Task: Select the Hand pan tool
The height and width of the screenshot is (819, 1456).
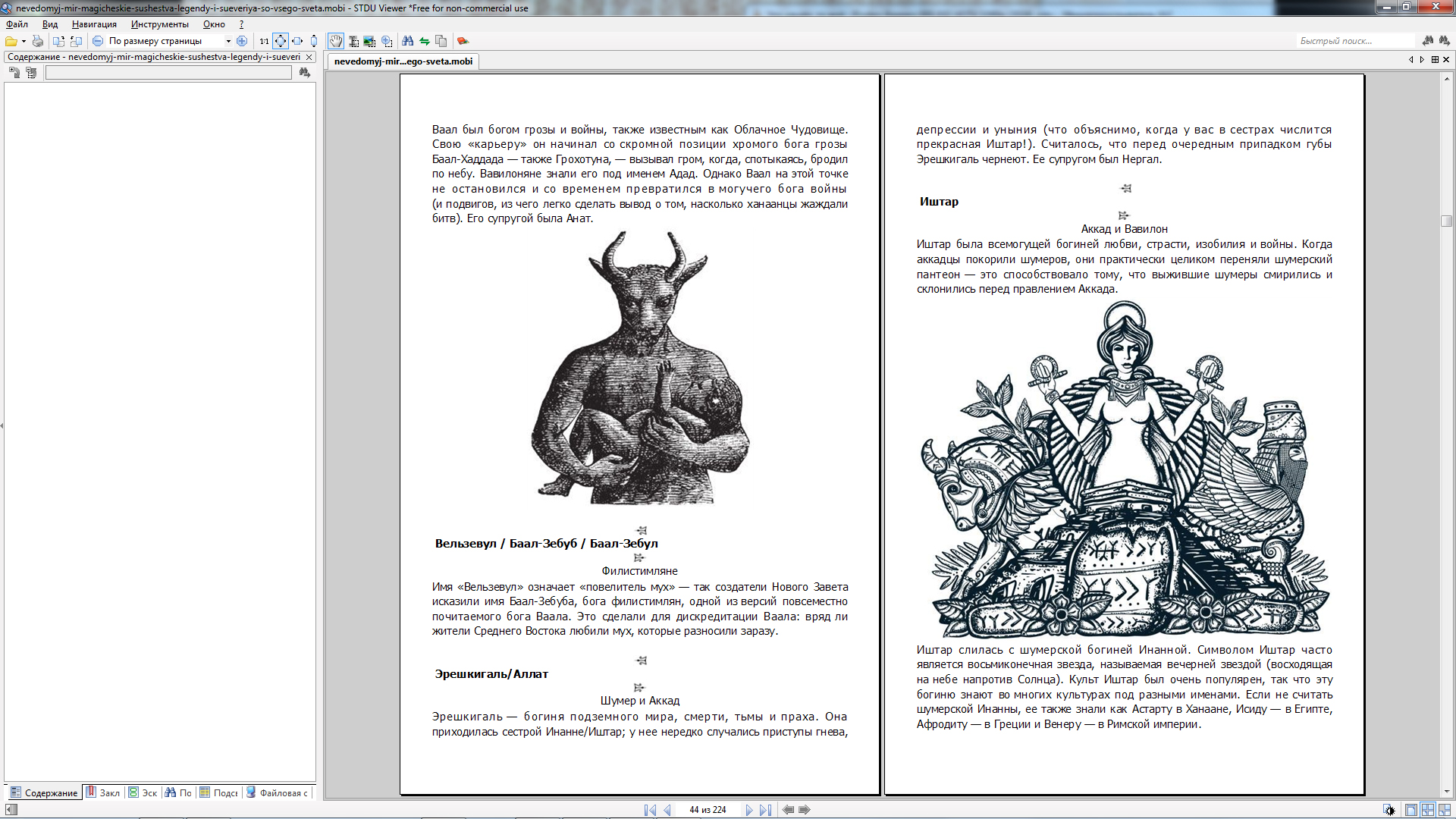Action: 335,41
